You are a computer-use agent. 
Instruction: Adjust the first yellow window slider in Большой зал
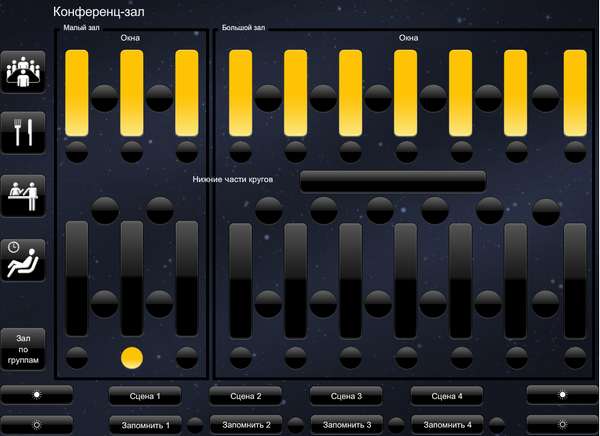(241, 93)
